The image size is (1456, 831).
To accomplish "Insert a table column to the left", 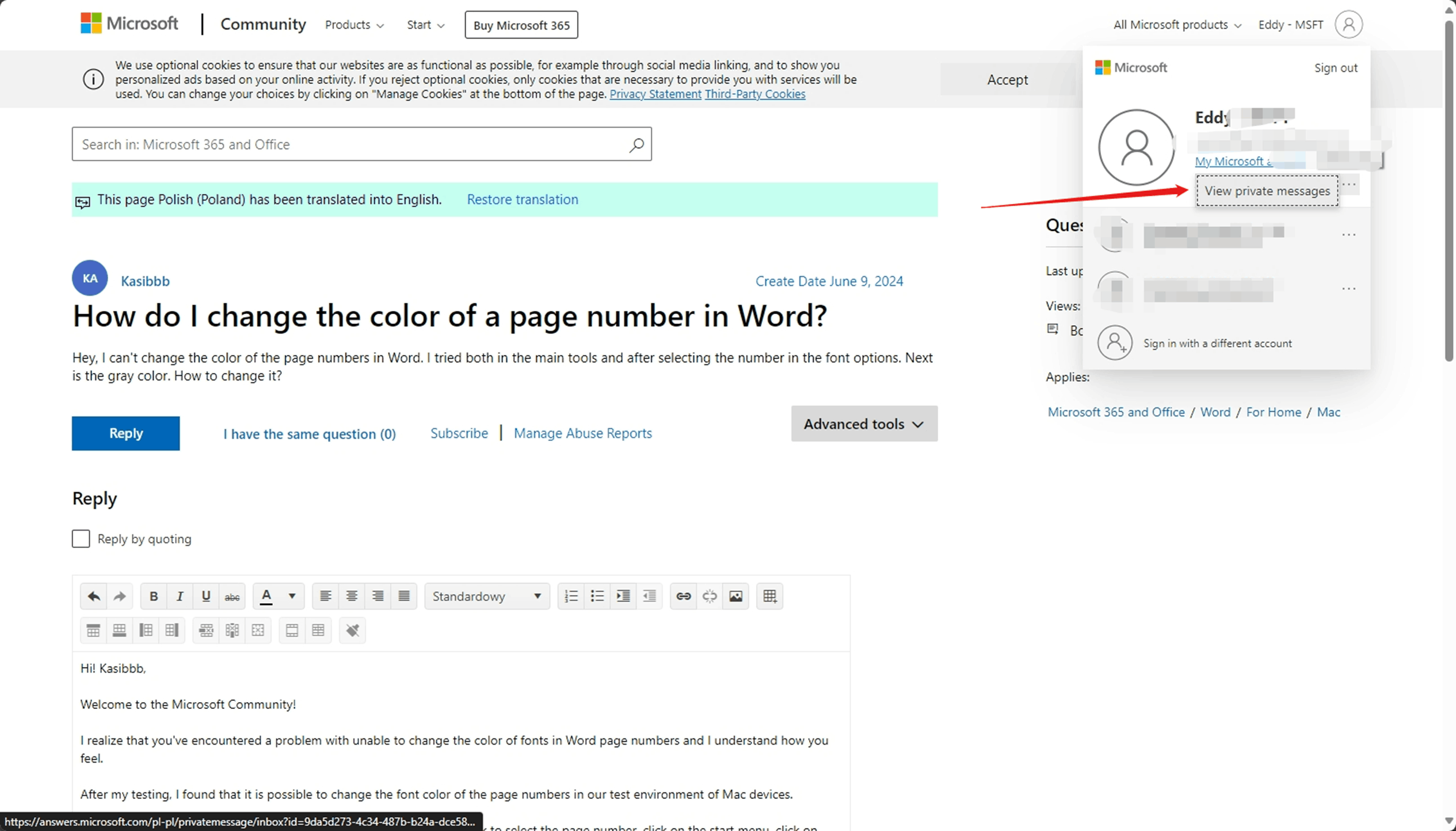I will click(146, 630).
